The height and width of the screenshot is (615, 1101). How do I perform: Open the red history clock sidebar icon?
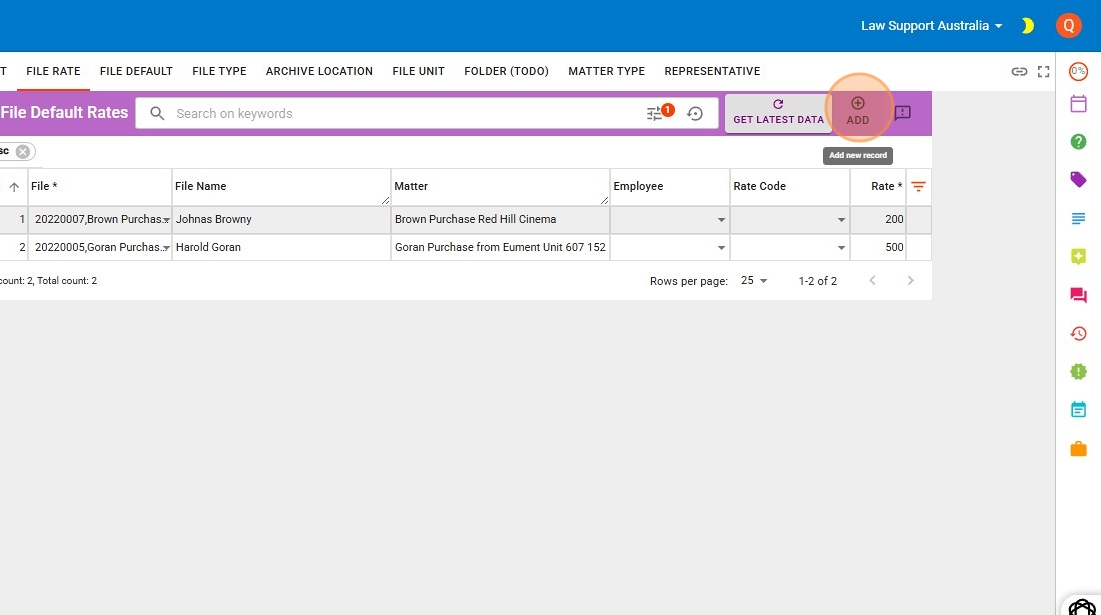coord(1078,334)
